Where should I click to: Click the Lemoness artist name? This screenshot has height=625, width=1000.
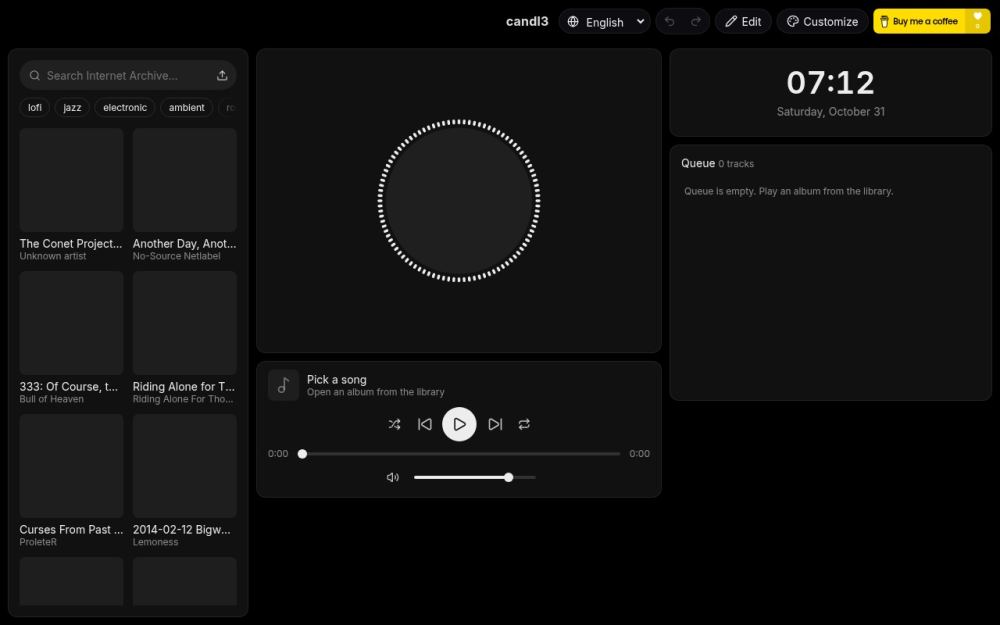(x=156, y=541)
